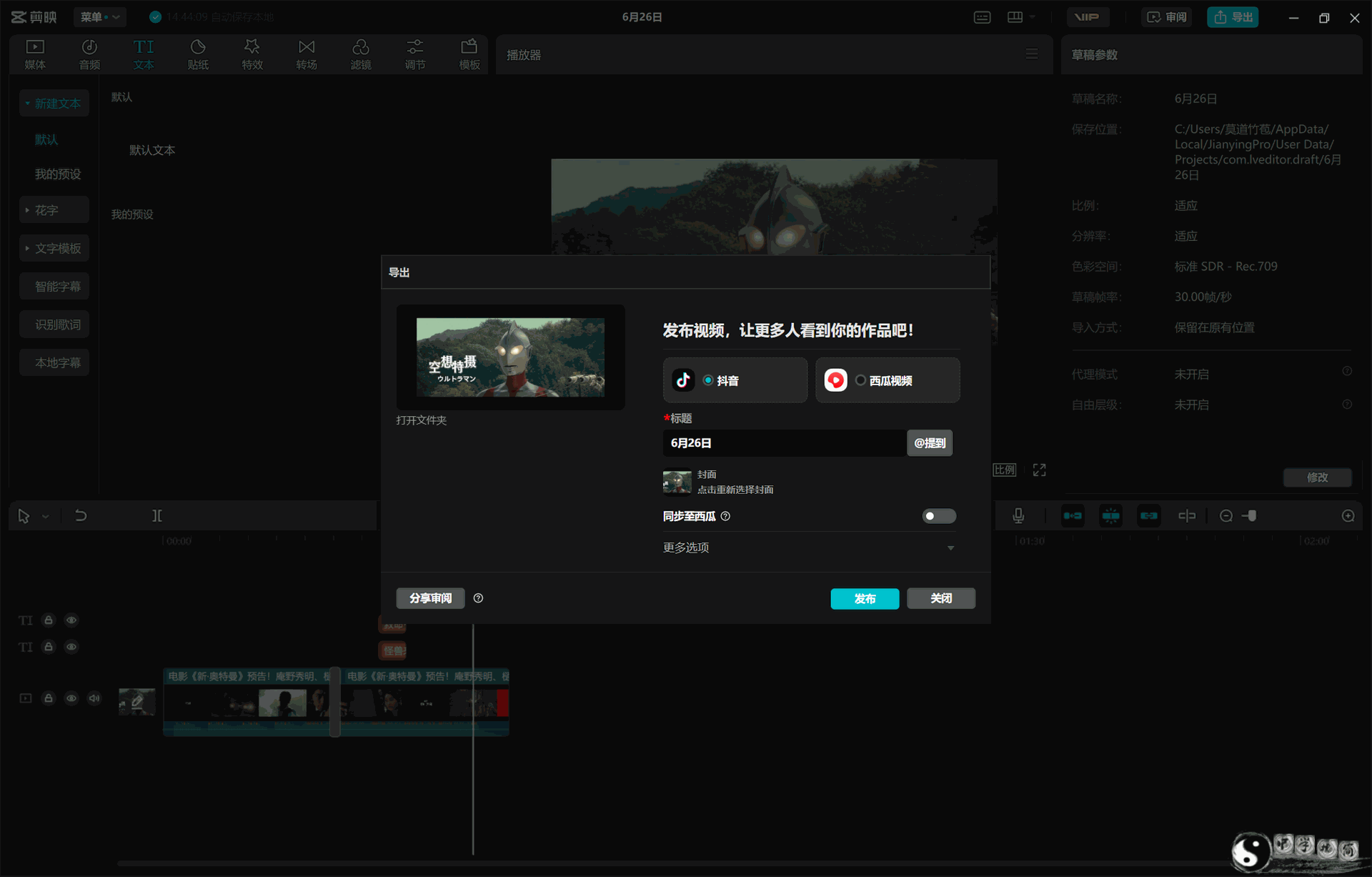Screen dimensions: 1372x877
Task: Expand the 花字 category
Action: [x=54, y=210]
